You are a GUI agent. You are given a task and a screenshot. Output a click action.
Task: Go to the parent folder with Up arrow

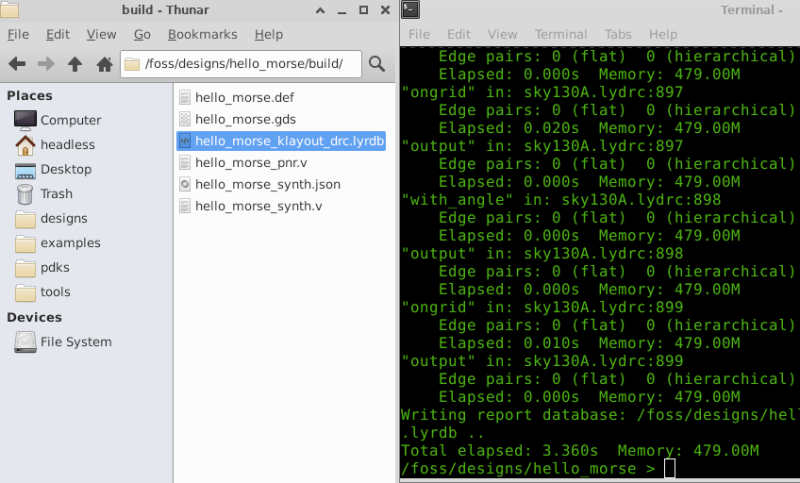click(x=75, y=64)
